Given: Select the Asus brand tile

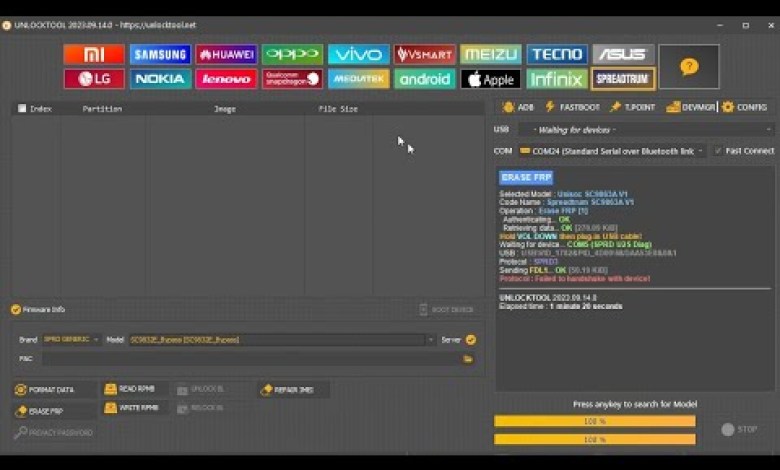Looking at the screenshot, I should point(623,54).
